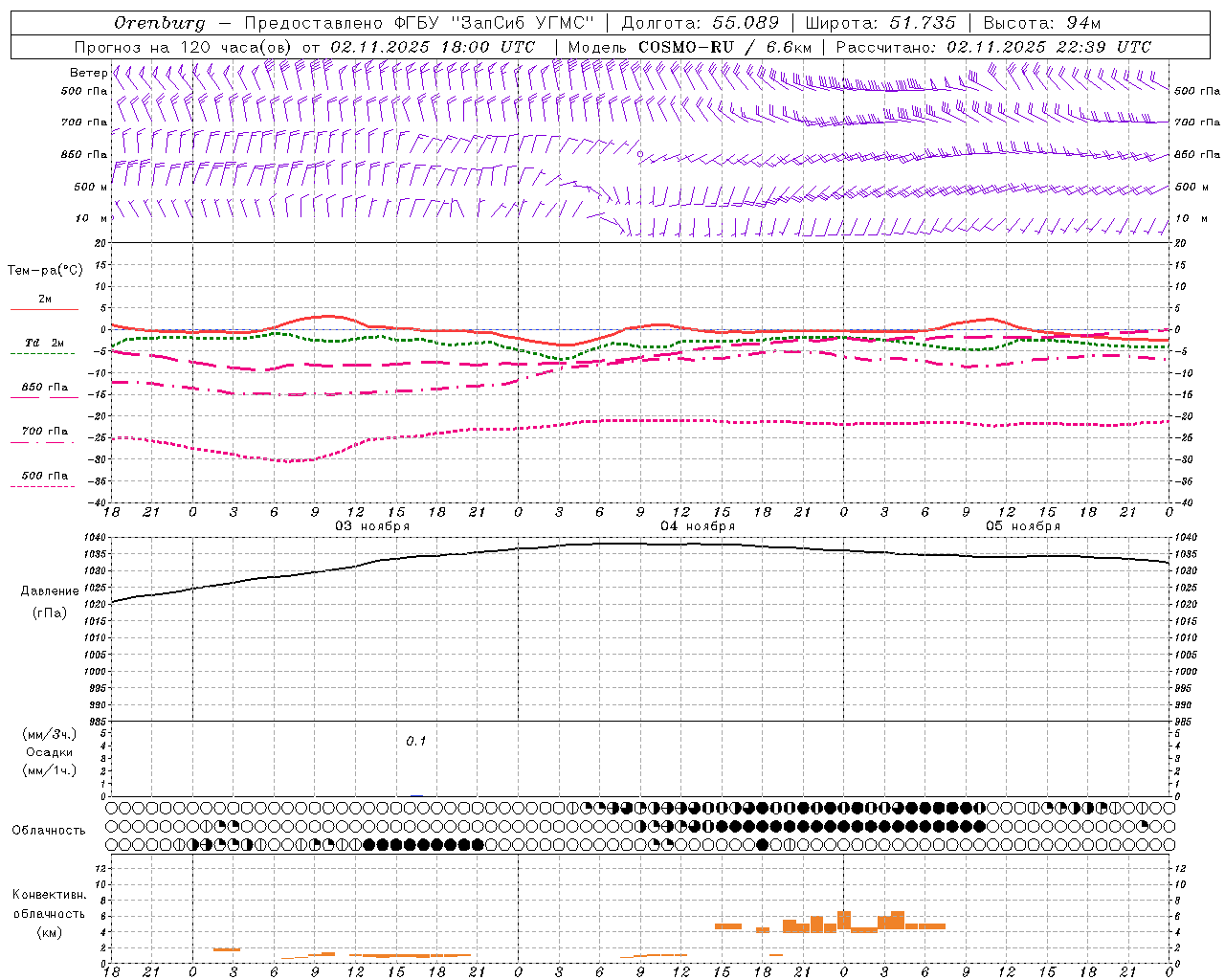Click the '(км)' kilometers unit label
1225x980 pixels.
coord(50,932)
